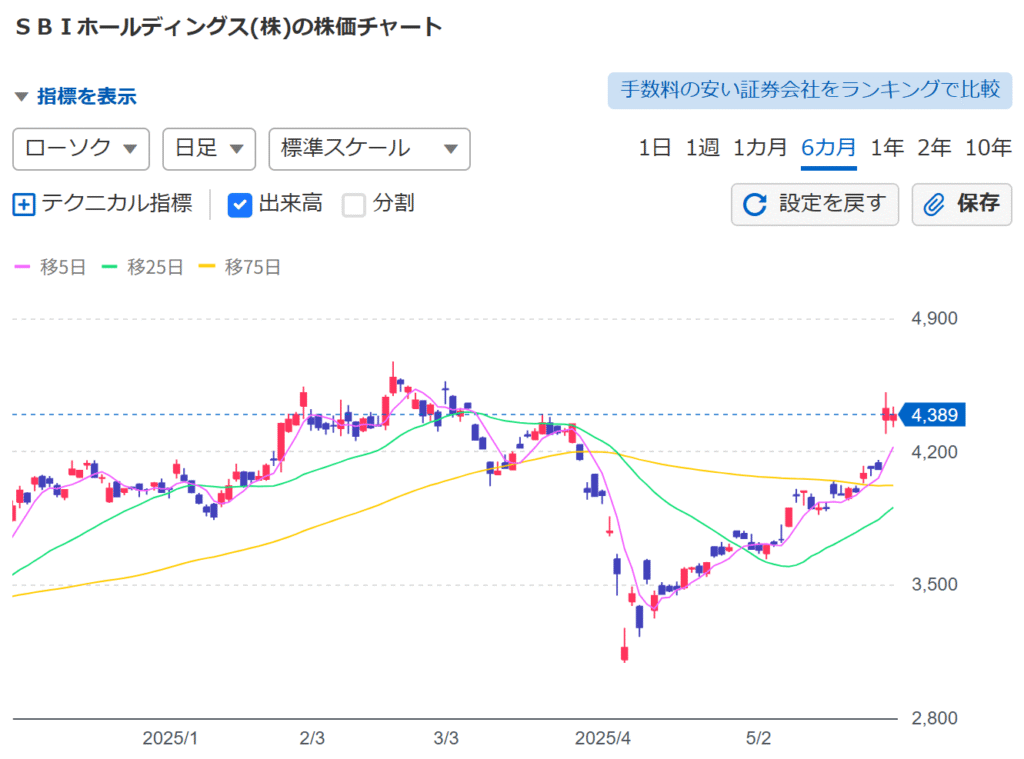Open the 指標を表示 link

87,97
